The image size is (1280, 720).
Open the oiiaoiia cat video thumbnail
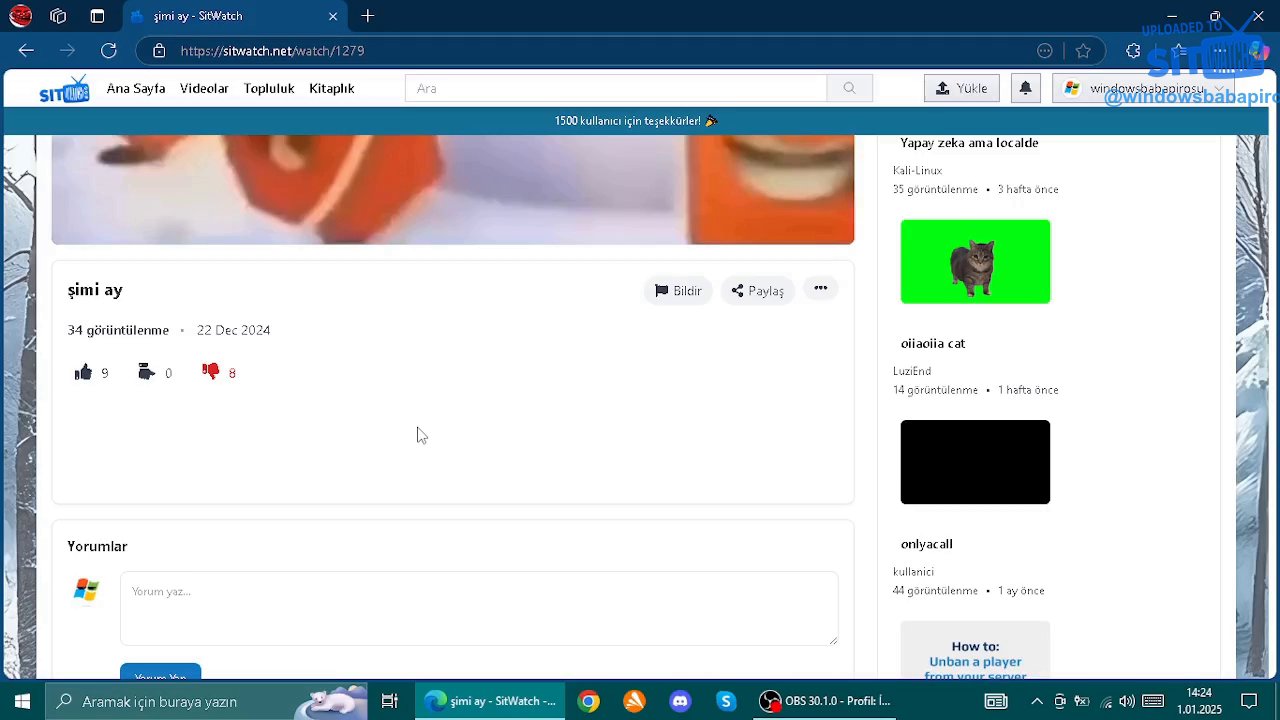[975, 261]
